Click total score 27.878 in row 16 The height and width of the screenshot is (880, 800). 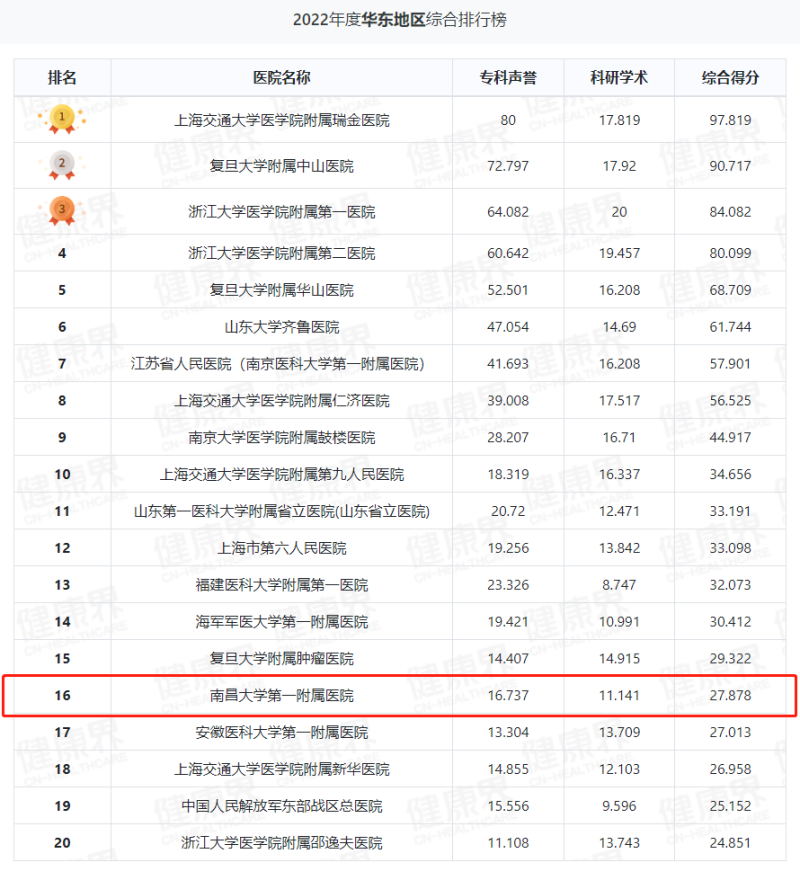click(730, 695)
